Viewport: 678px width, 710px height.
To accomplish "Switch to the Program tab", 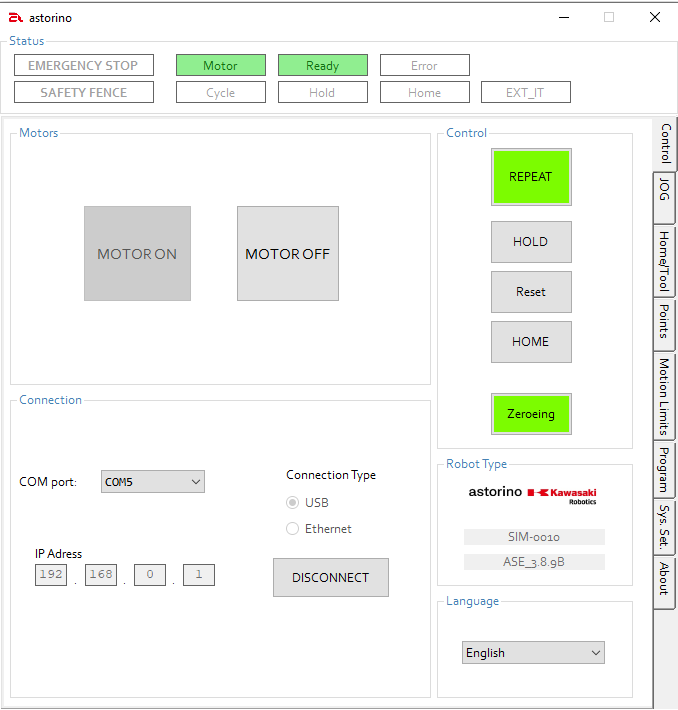I will click(664, 470).
